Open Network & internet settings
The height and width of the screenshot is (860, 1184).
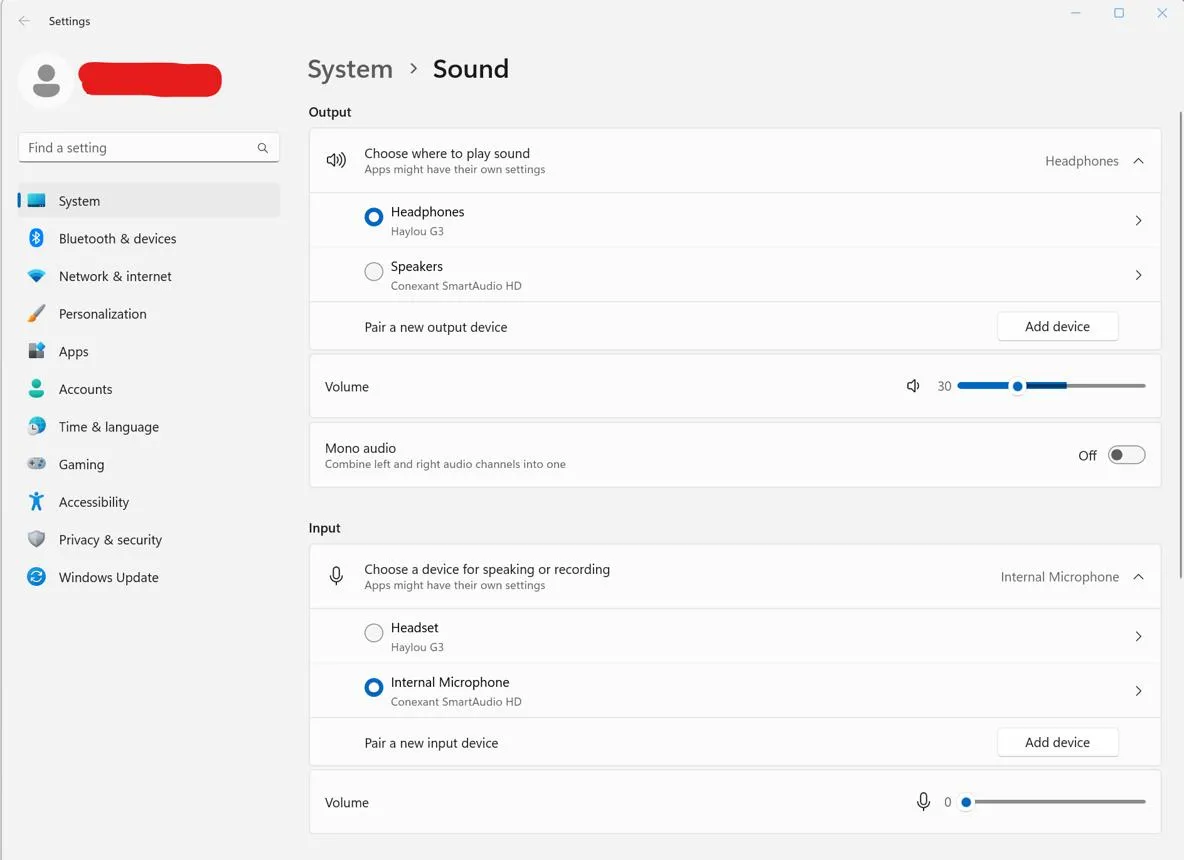pyautogui.click(x=115, y=276)
